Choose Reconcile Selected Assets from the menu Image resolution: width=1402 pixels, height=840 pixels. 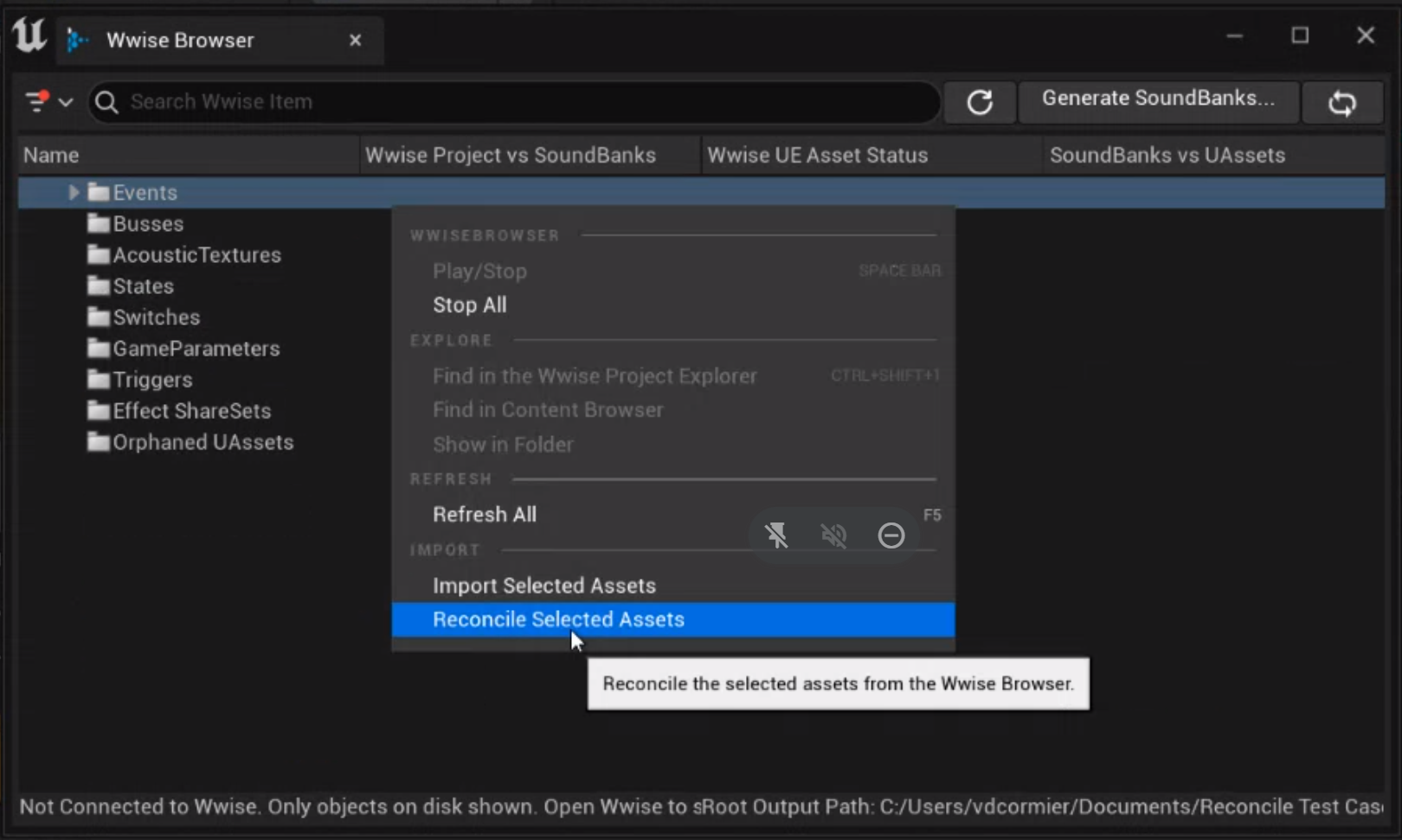558,619
